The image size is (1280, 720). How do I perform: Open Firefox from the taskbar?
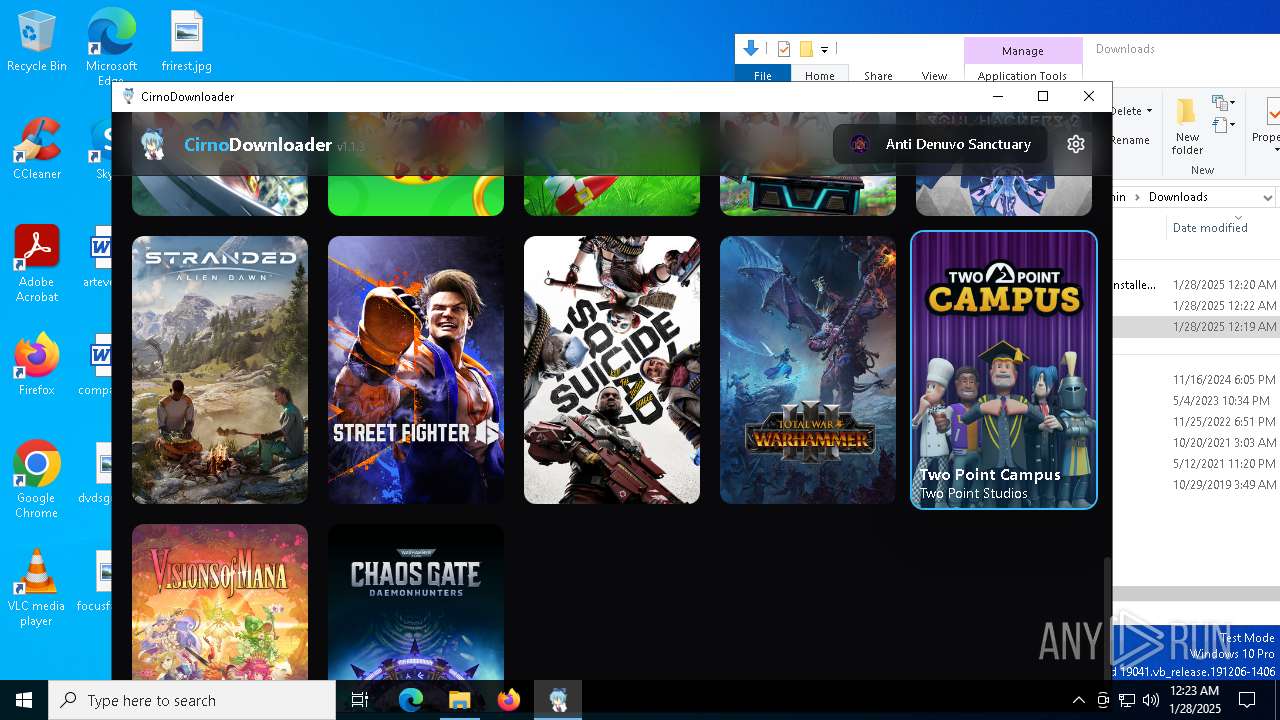pos(509,700)
